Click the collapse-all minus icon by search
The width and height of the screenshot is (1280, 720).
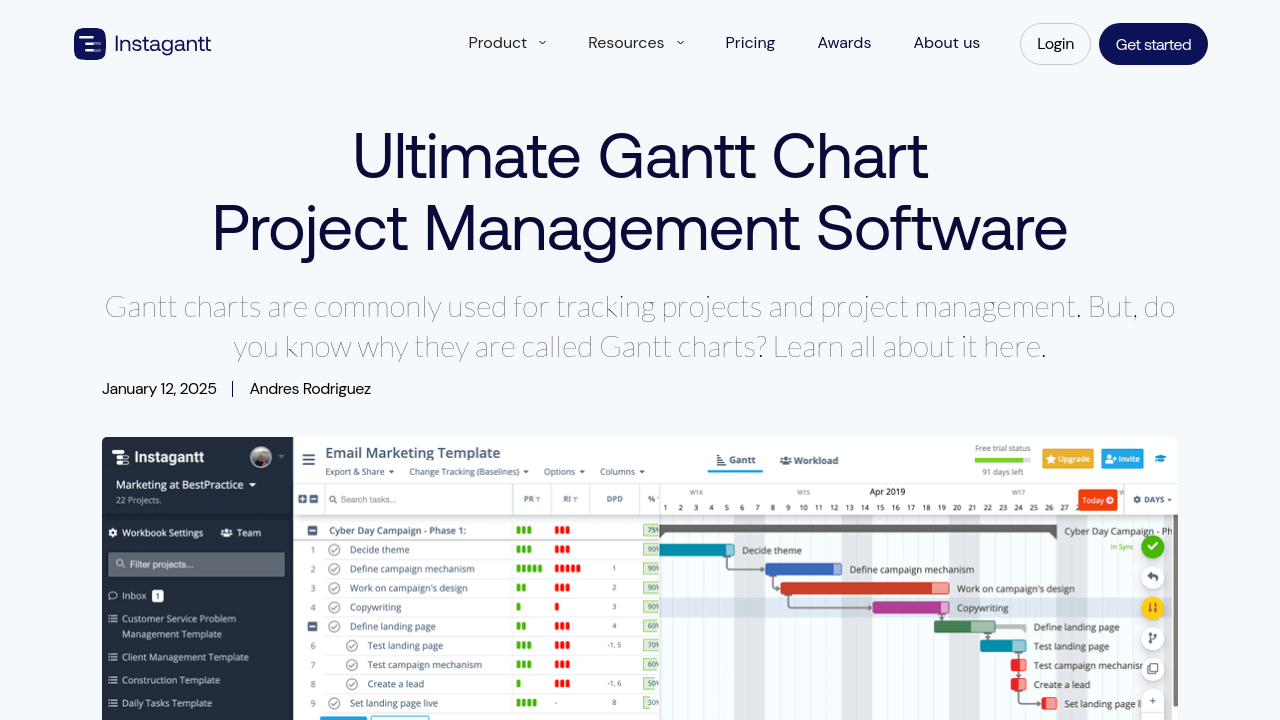pyautogui.click(x=314, y=499)
